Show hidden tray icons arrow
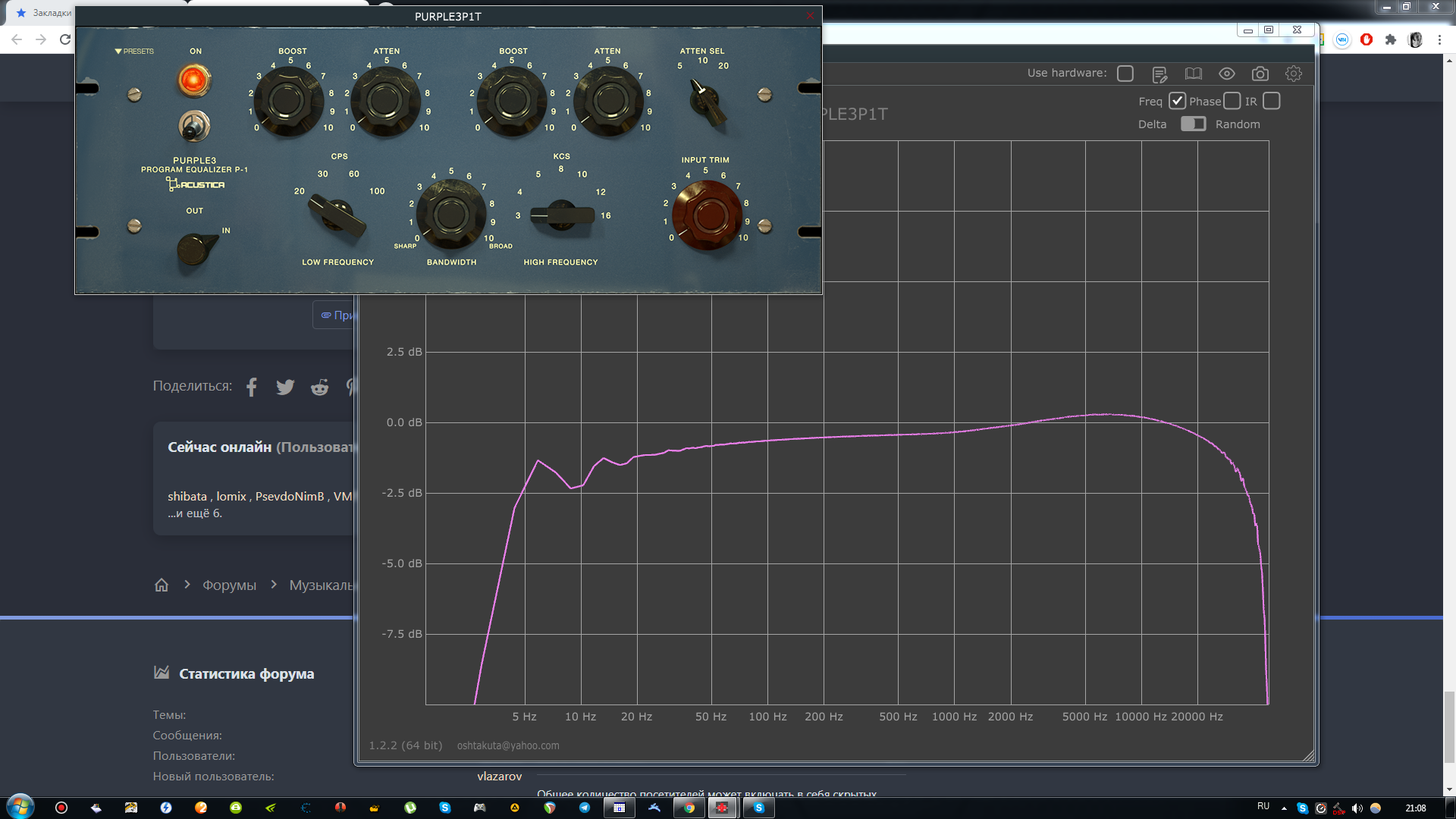Viewport: 1456px width, 819px height. coord(1284,808)
